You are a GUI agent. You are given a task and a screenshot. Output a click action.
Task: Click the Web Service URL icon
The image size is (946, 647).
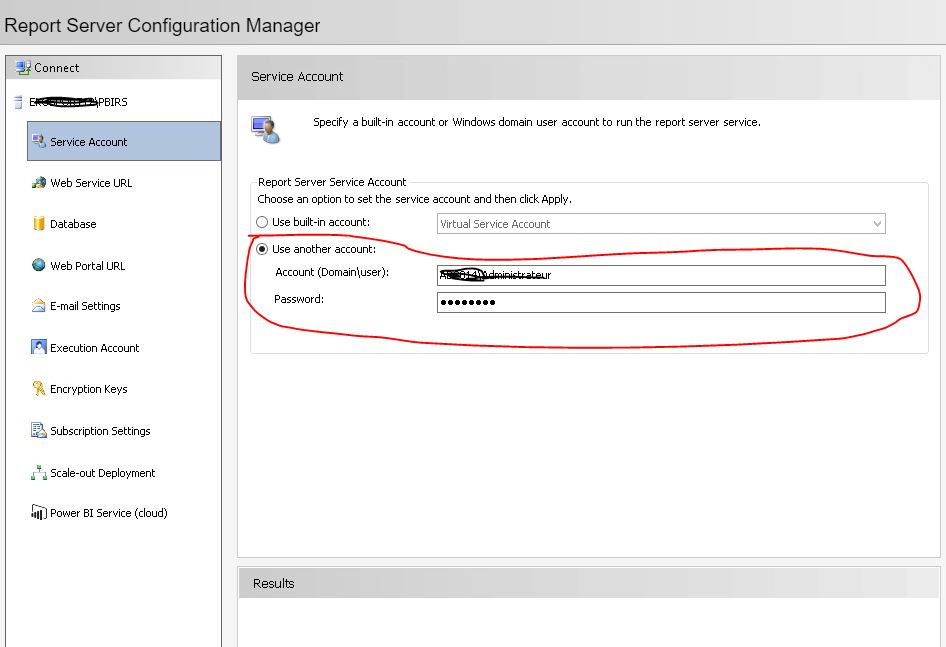click(x=39, y=182)
